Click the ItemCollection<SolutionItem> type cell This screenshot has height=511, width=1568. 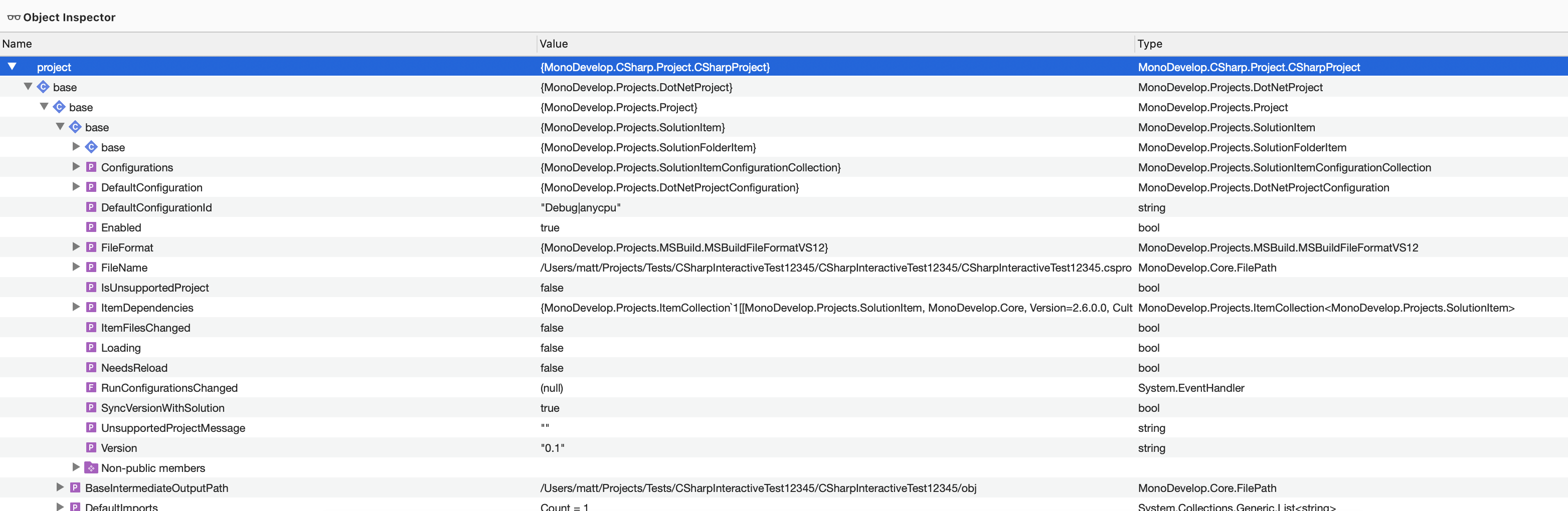point(1326,308)
